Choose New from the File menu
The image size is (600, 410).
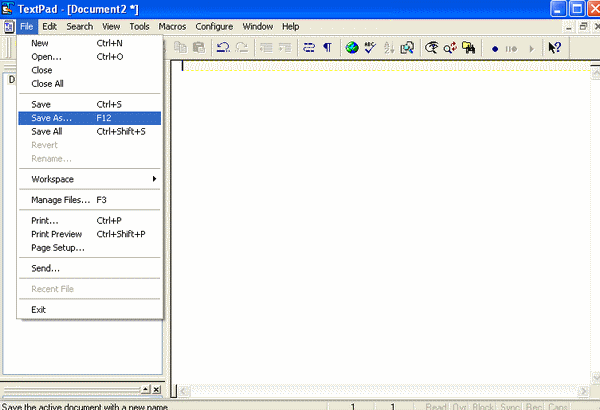click(x=90, y=43)
